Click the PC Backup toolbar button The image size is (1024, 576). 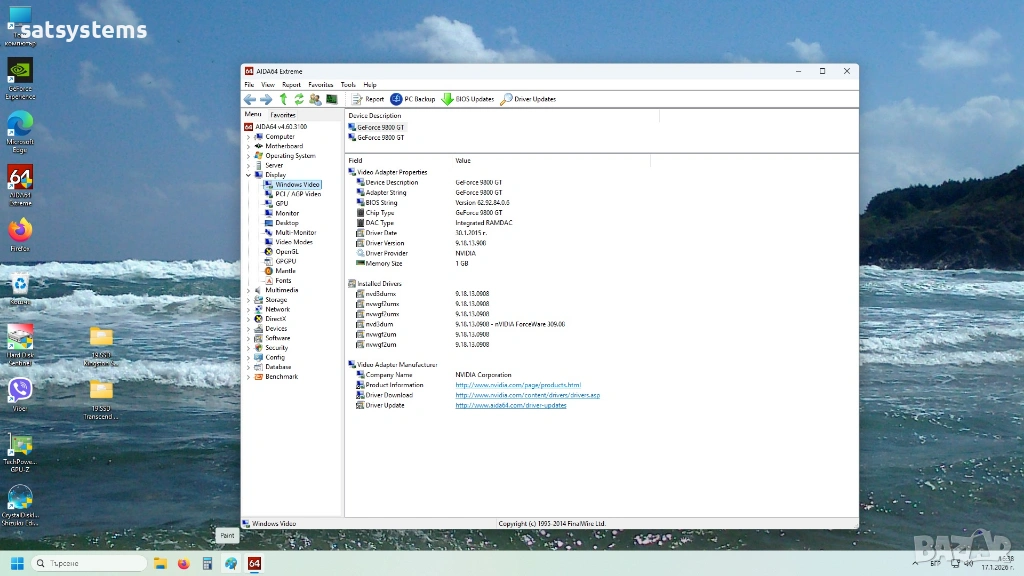(413, 99)
